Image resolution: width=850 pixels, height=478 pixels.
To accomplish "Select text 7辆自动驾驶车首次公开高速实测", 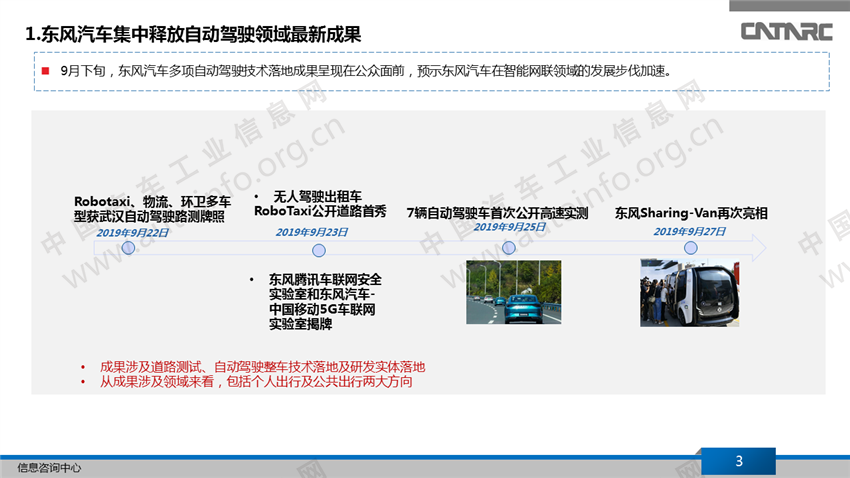I will 497,213.
